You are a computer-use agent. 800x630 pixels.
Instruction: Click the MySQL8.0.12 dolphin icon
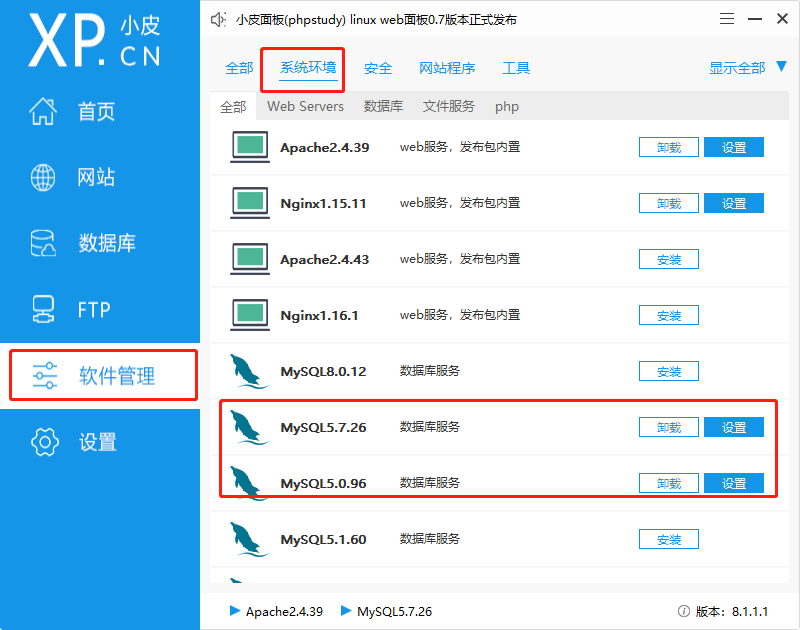click(248, 371)
